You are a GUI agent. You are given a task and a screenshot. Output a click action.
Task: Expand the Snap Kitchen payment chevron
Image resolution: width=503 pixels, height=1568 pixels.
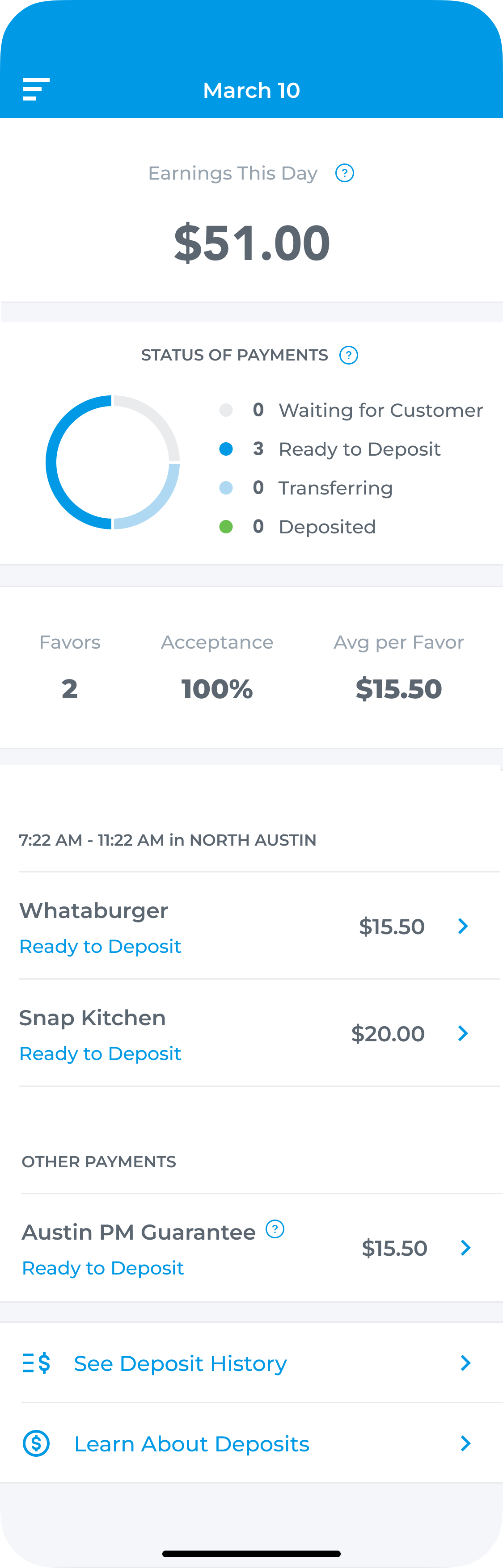point(463,1033)
